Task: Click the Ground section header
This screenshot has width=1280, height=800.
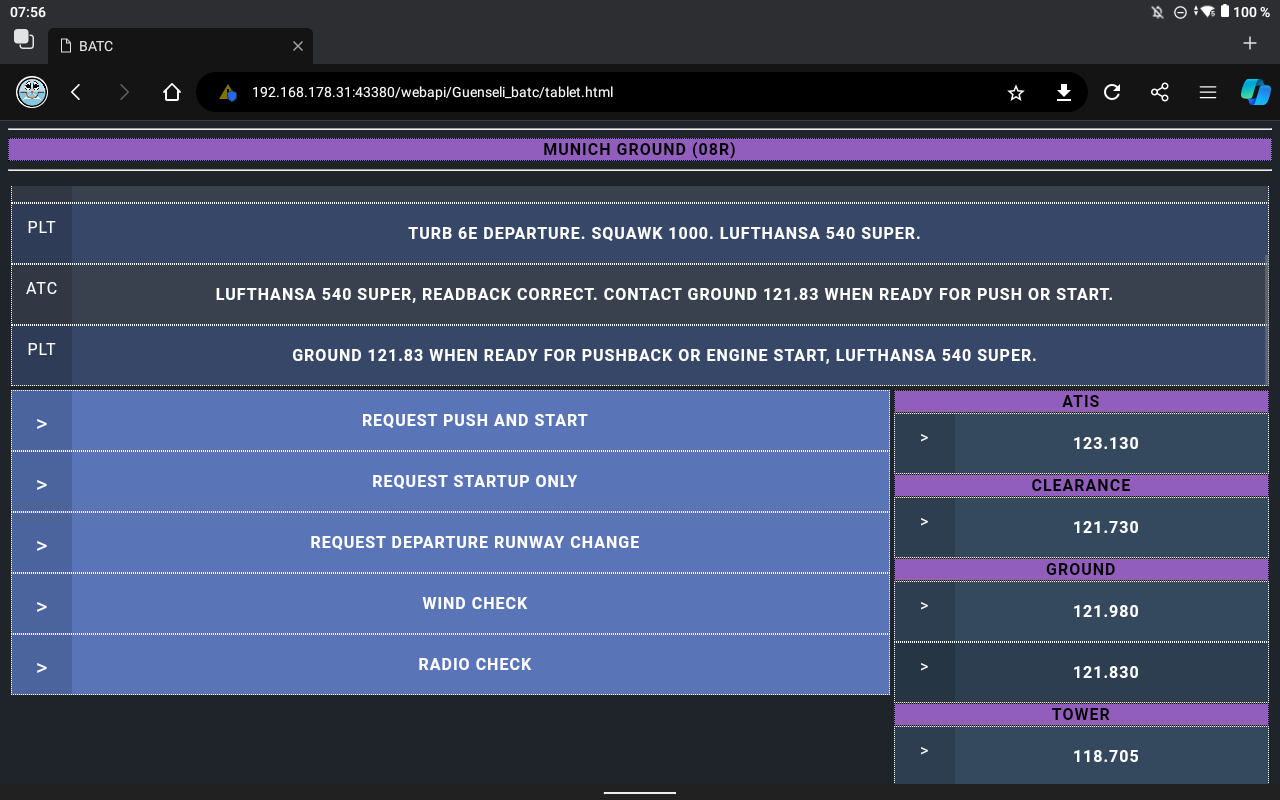Action: [x=1081, y=570]
